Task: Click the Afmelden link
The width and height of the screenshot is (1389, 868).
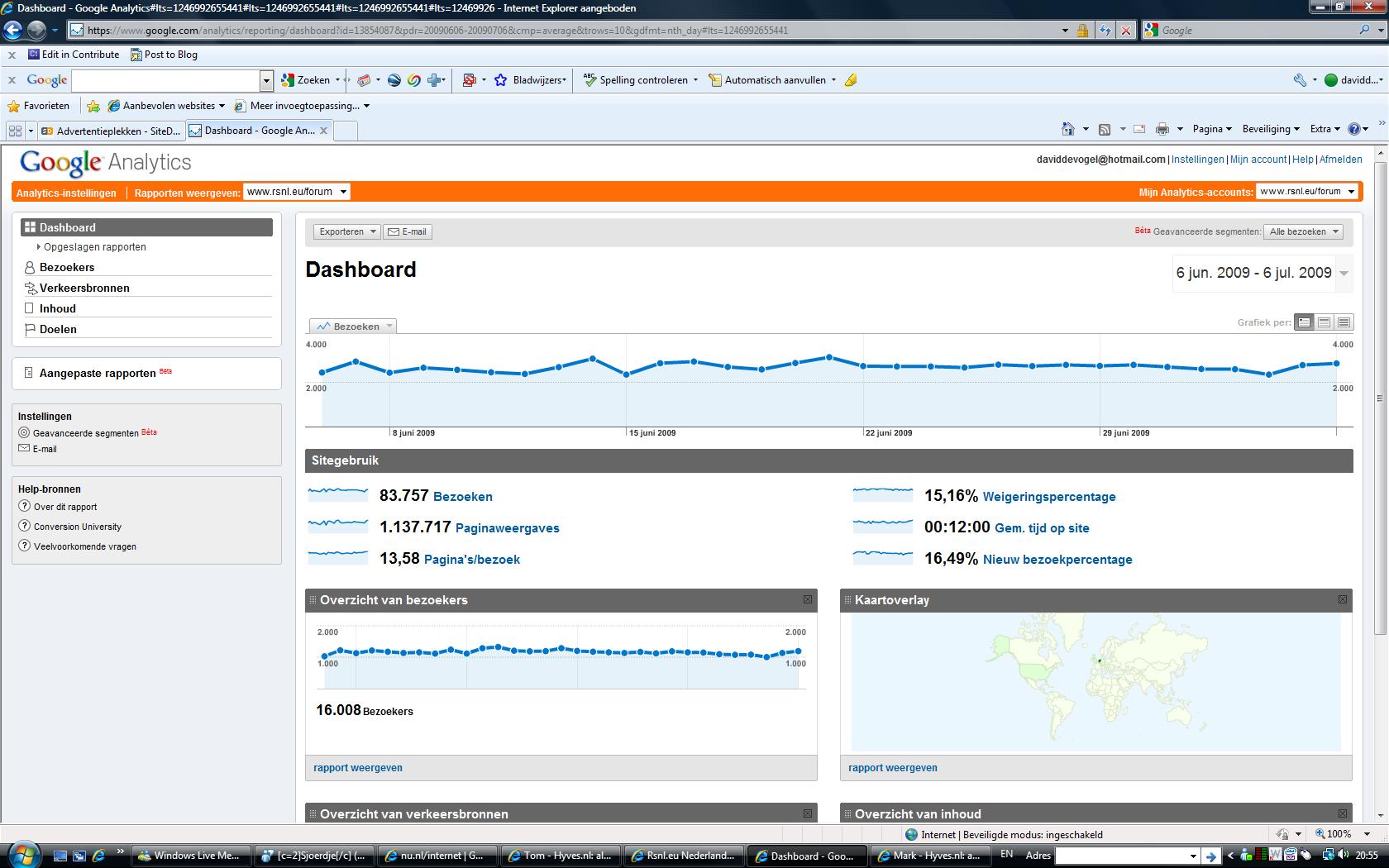Action: [1340, 160]
